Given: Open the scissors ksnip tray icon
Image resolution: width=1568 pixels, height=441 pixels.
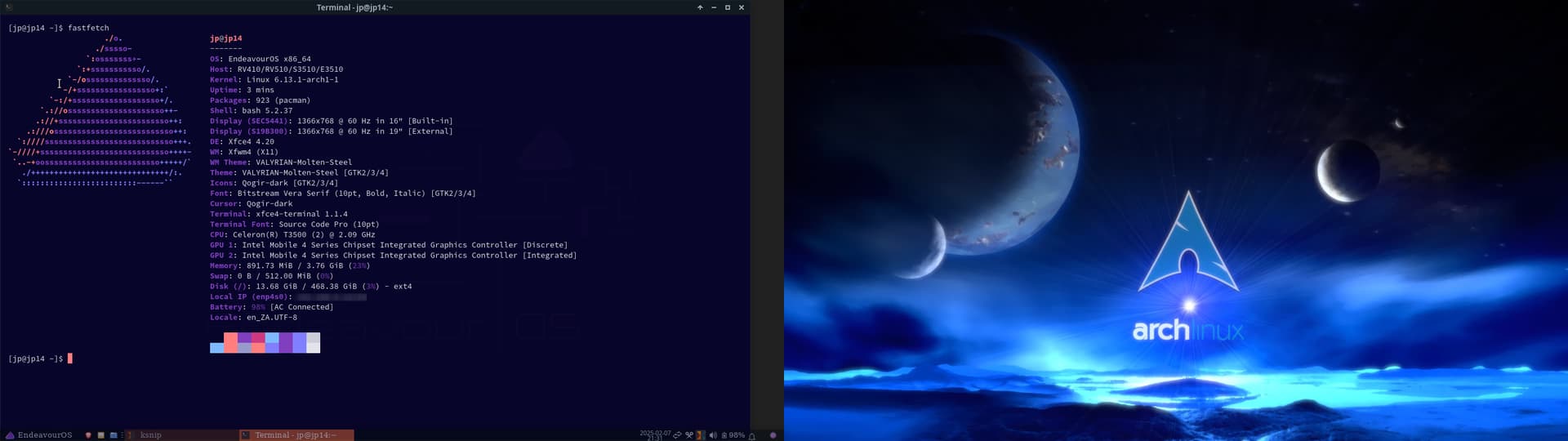Looking at the screenshot, I should tap(689, 435).
